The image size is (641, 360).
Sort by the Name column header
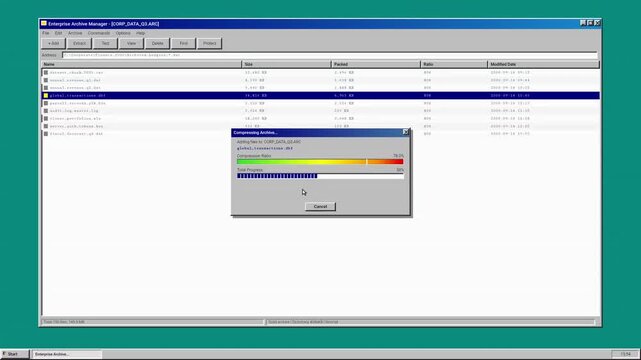(x=141, y=64)
